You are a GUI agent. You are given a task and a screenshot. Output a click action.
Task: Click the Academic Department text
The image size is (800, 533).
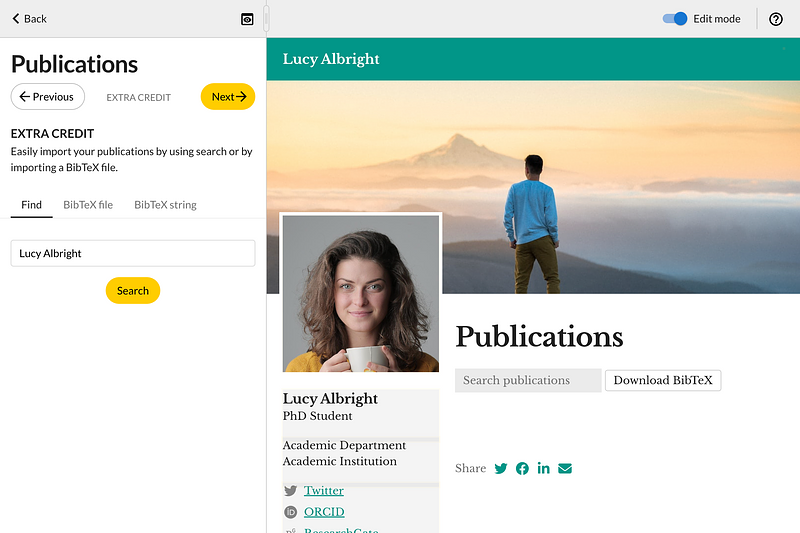coord(344,445)
